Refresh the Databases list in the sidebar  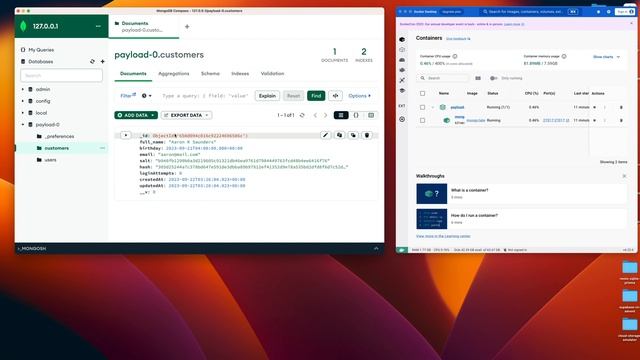coord(92,62)
